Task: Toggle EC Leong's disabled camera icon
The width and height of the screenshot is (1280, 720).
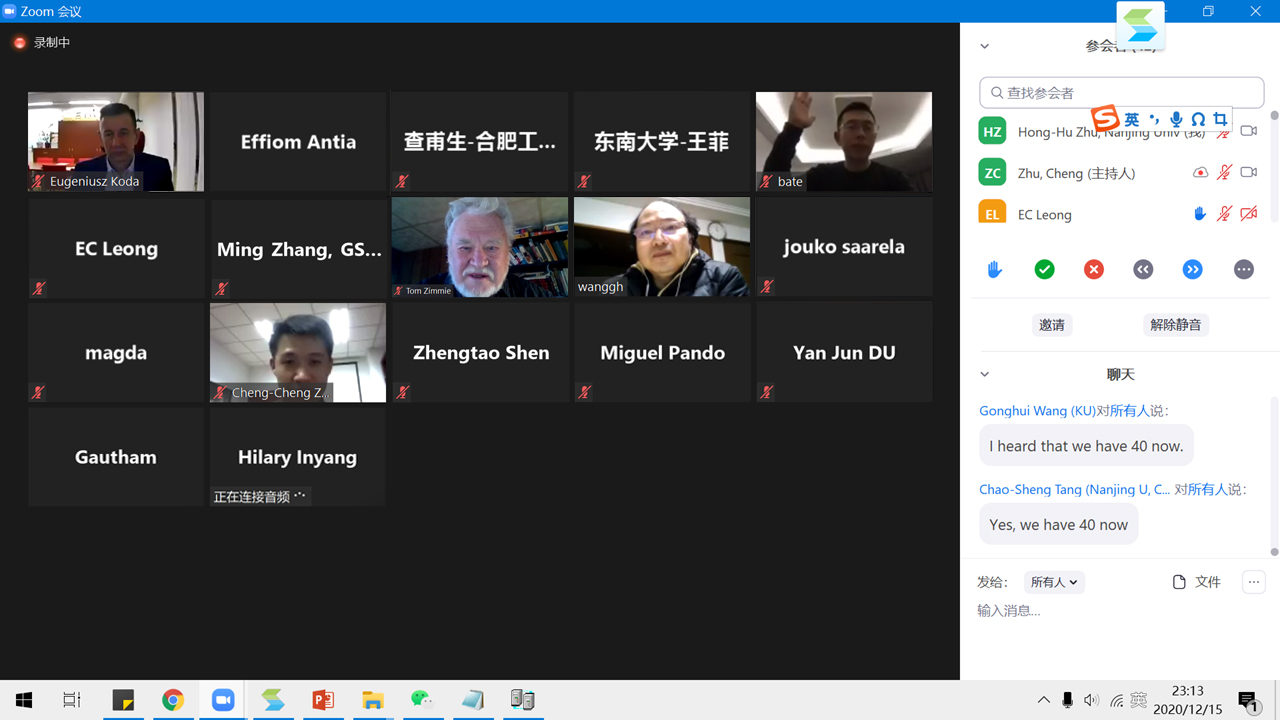Action: 1248,214
